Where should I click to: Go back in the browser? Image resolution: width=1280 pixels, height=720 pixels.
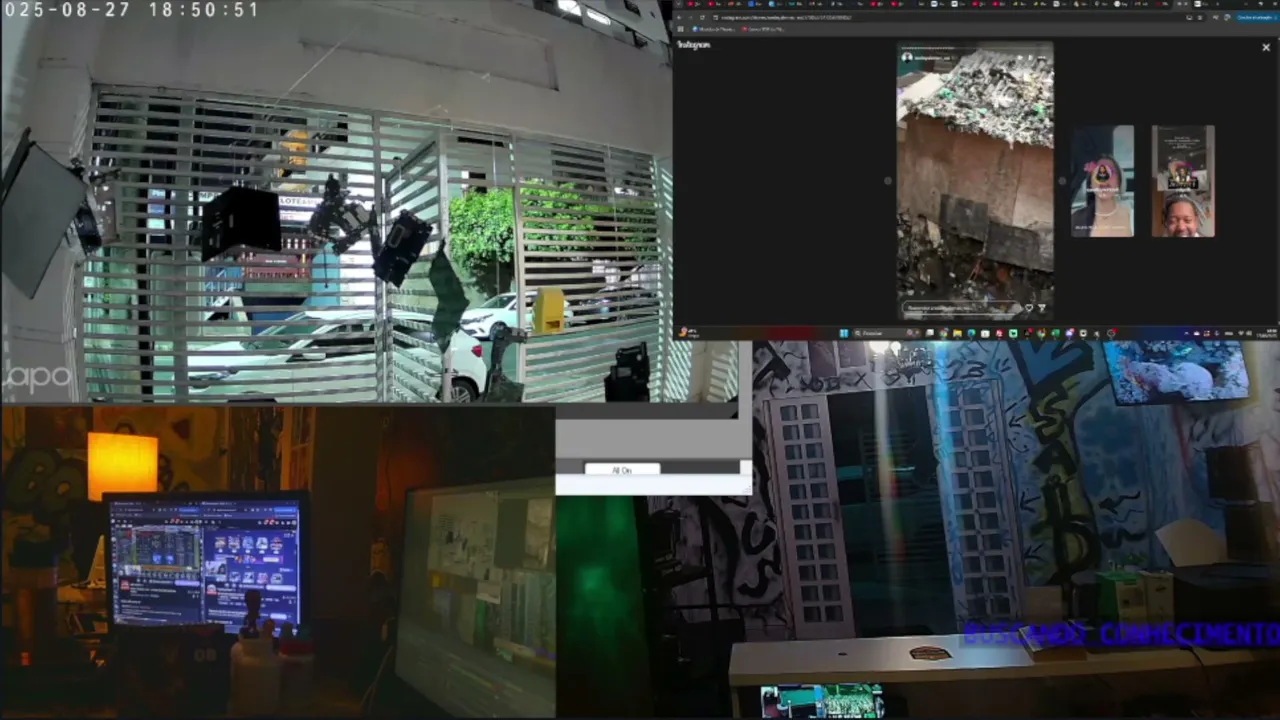[x=679, y=17]
